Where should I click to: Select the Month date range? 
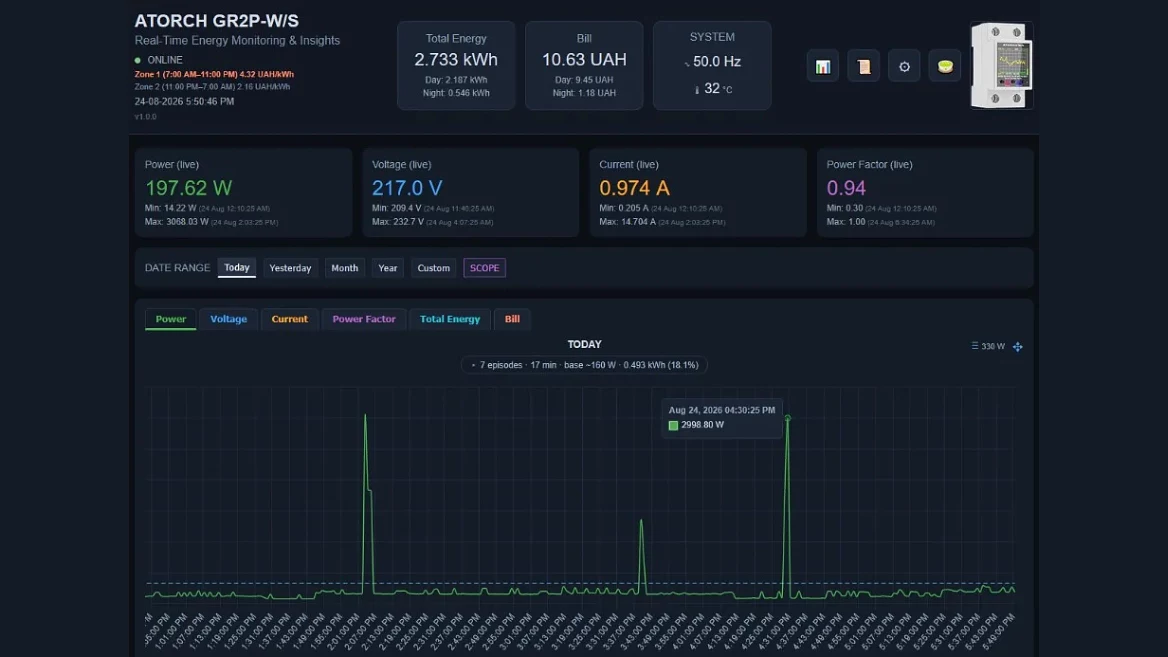(x=345, y=268)
